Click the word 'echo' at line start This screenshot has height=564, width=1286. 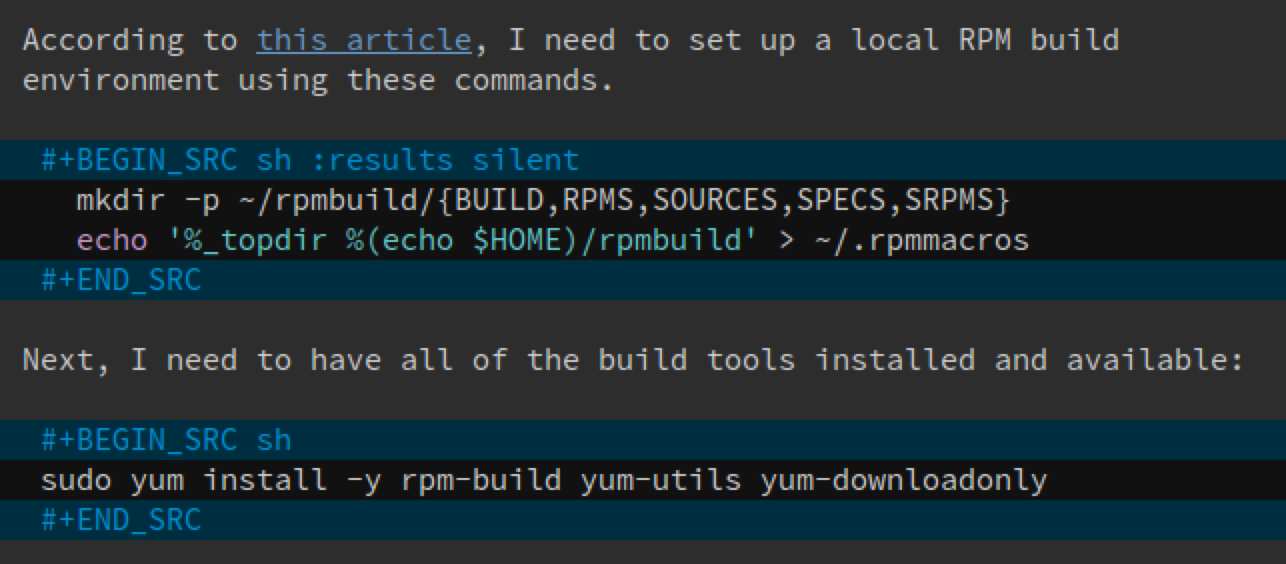112,241
